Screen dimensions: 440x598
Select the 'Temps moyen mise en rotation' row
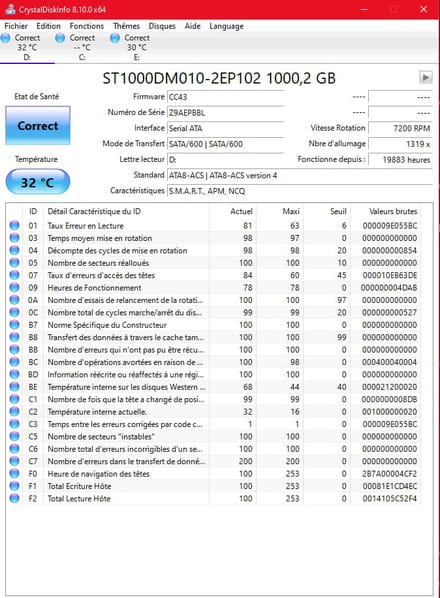214,238
